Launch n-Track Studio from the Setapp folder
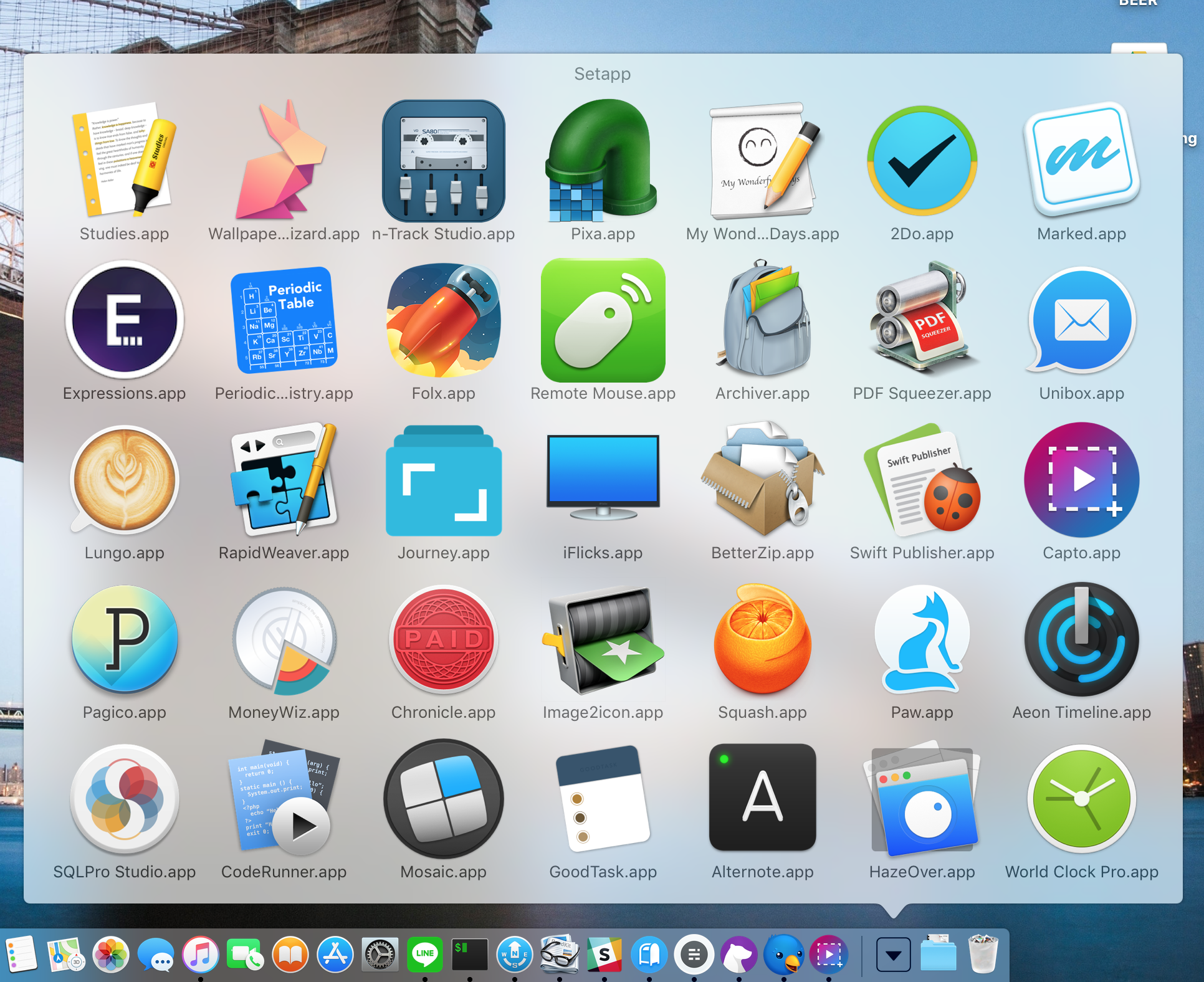Viewport: 1204px width, 982px height. tap(443, 161)
